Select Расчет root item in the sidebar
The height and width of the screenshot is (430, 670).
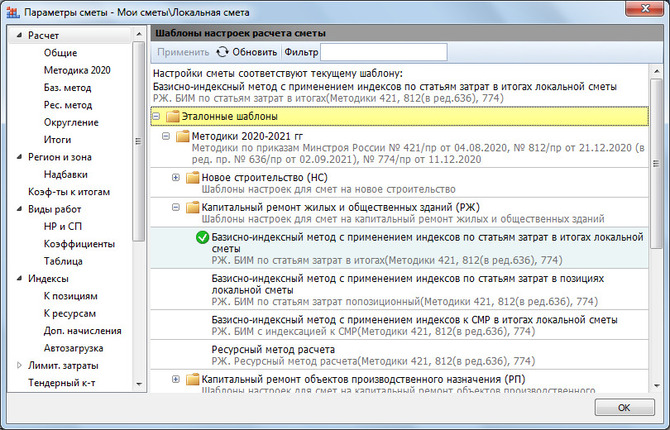pyautogui.click(x=43, y=35)
